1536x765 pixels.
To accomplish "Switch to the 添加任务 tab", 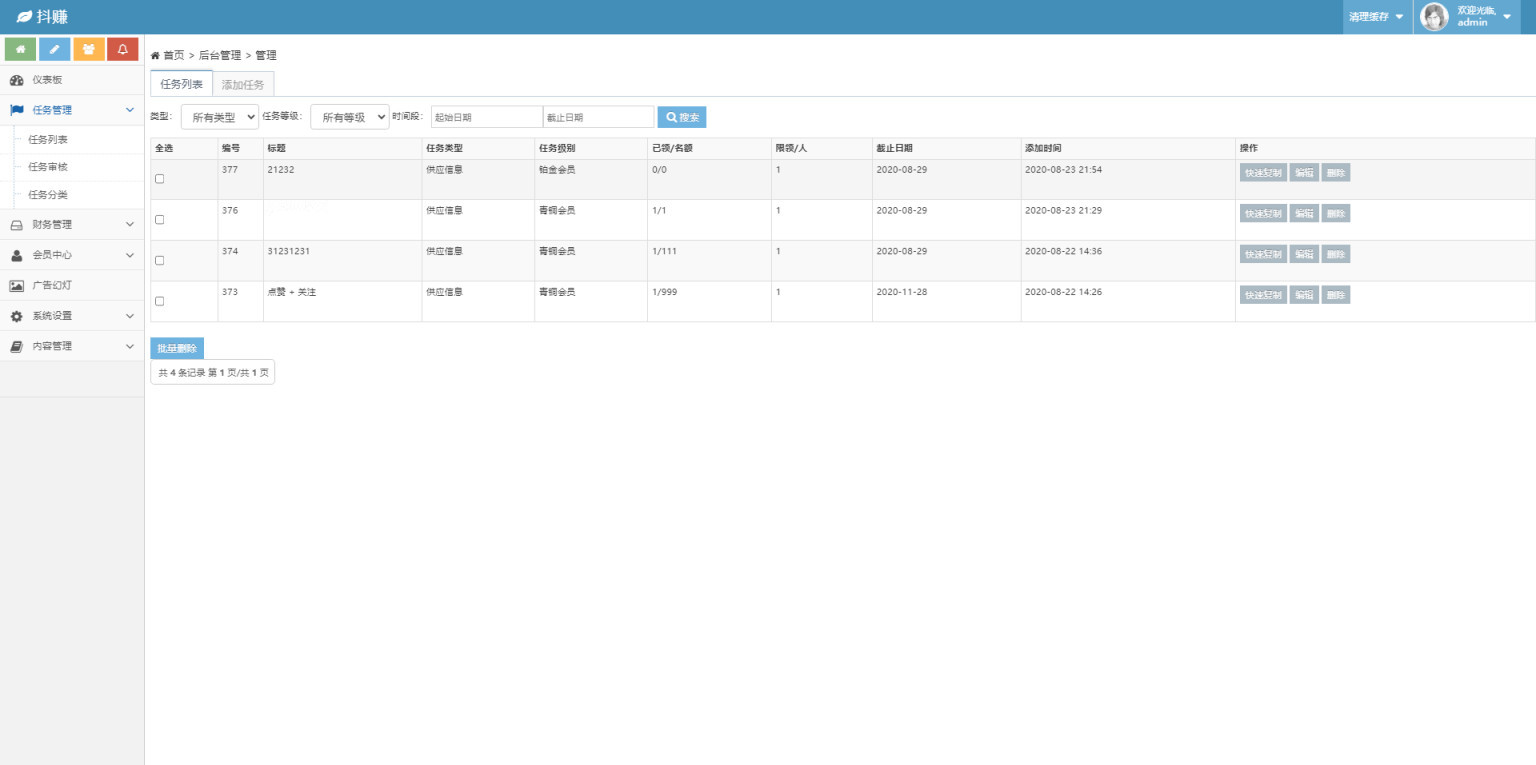I will tap(243, 84).
